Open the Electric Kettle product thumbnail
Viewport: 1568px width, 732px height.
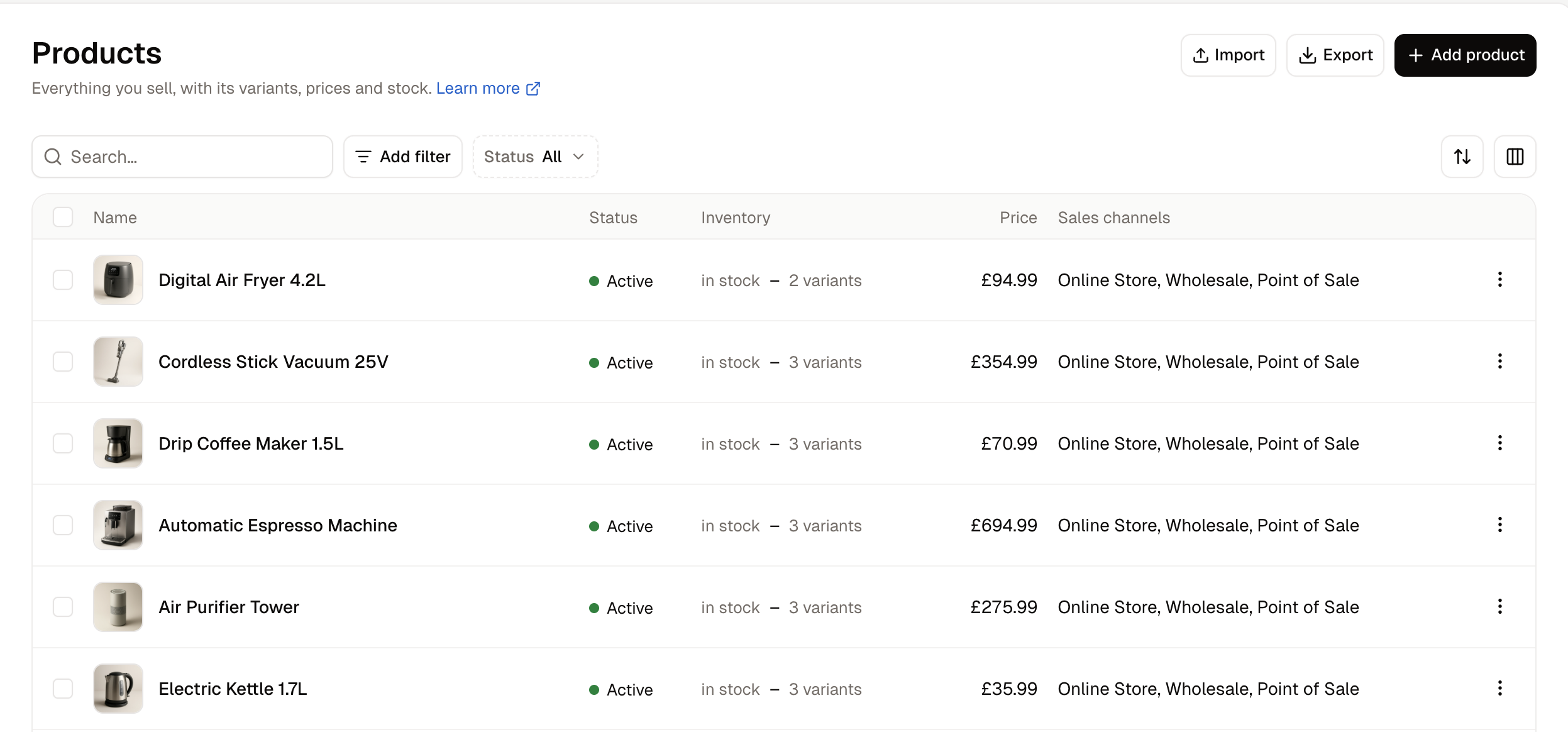(118, 689)
